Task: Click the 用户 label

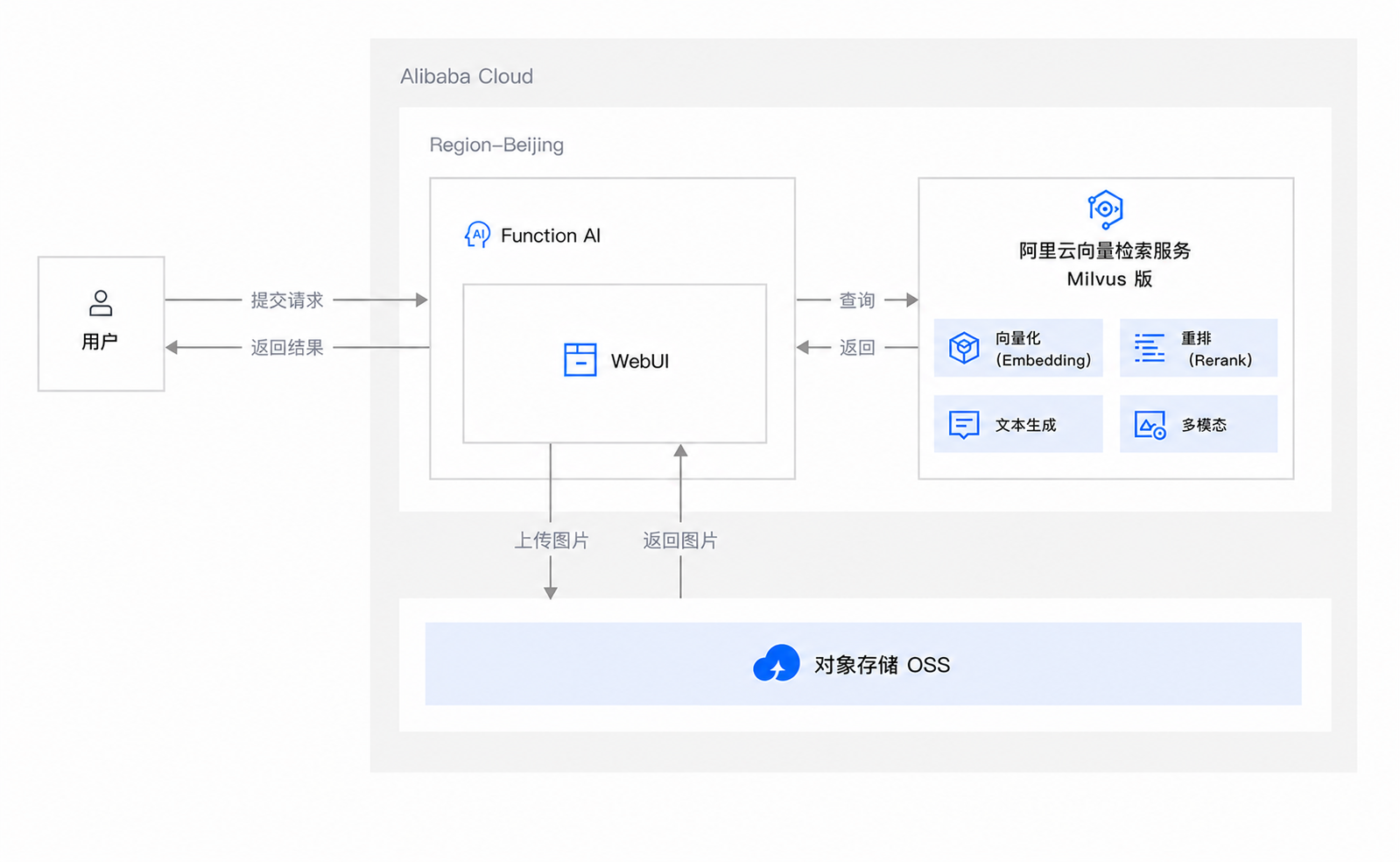Action: (100, 342)
